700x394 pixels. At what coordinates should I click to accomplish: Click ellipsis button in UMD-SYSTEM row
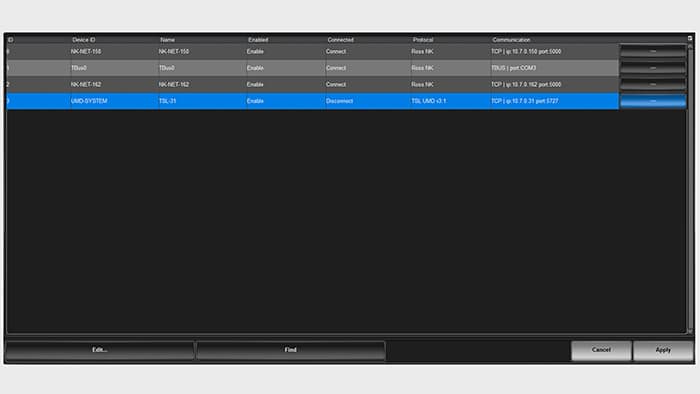coord(653,101)
